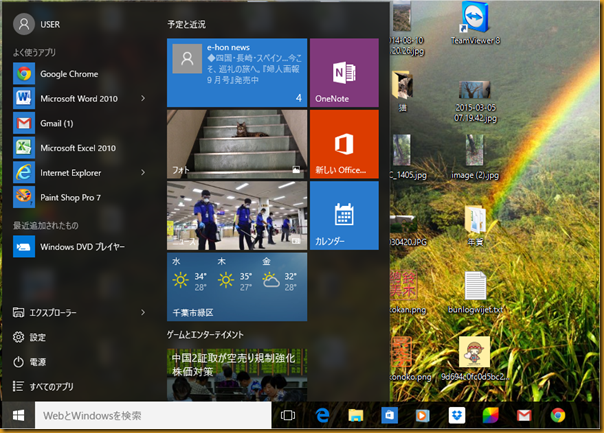The image size is (604, 433).
Task: Open the 中国2証取 stock news tile
Action: [x=237, y=374]
